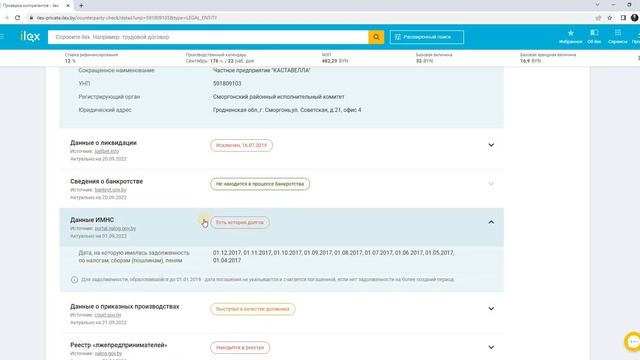Bookmark this page with star icon
This screenshot has height=360, width=640.
[x=610, y=18]
